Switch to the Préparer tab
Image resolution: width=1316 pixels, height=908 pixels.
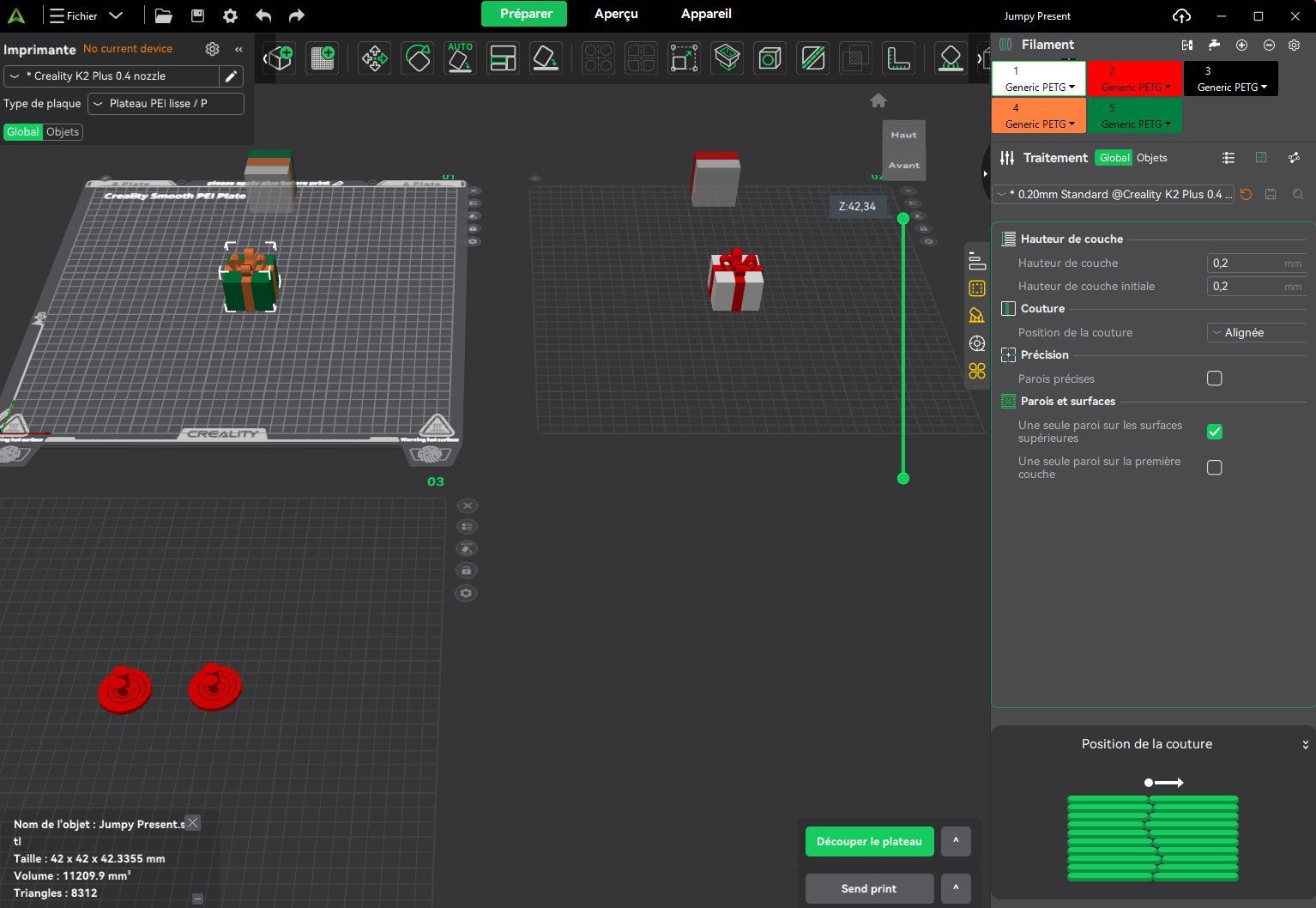pyautogui.click(x=526, y=14)
